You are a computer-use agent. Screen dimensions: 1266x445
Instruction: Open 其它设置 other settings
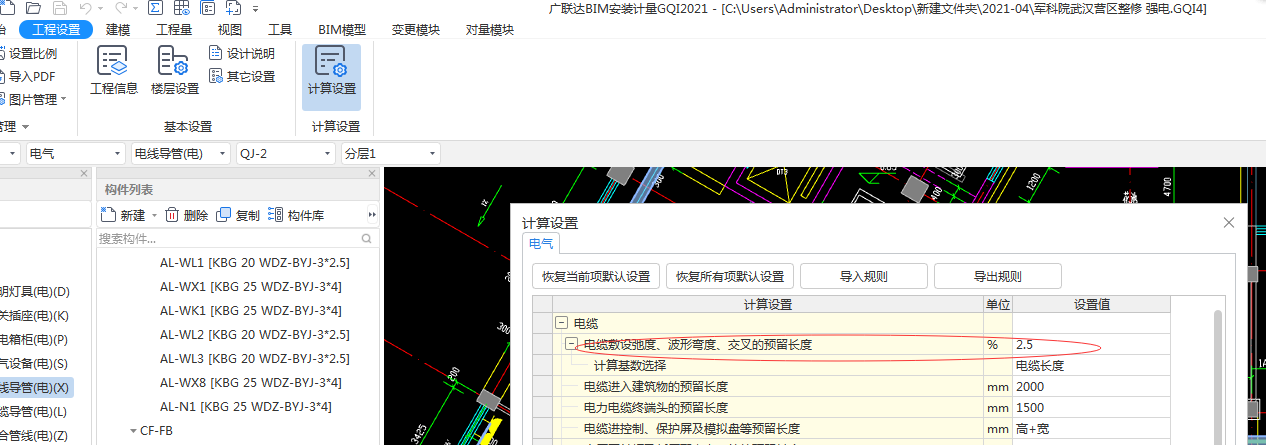(x=241, y=76)
